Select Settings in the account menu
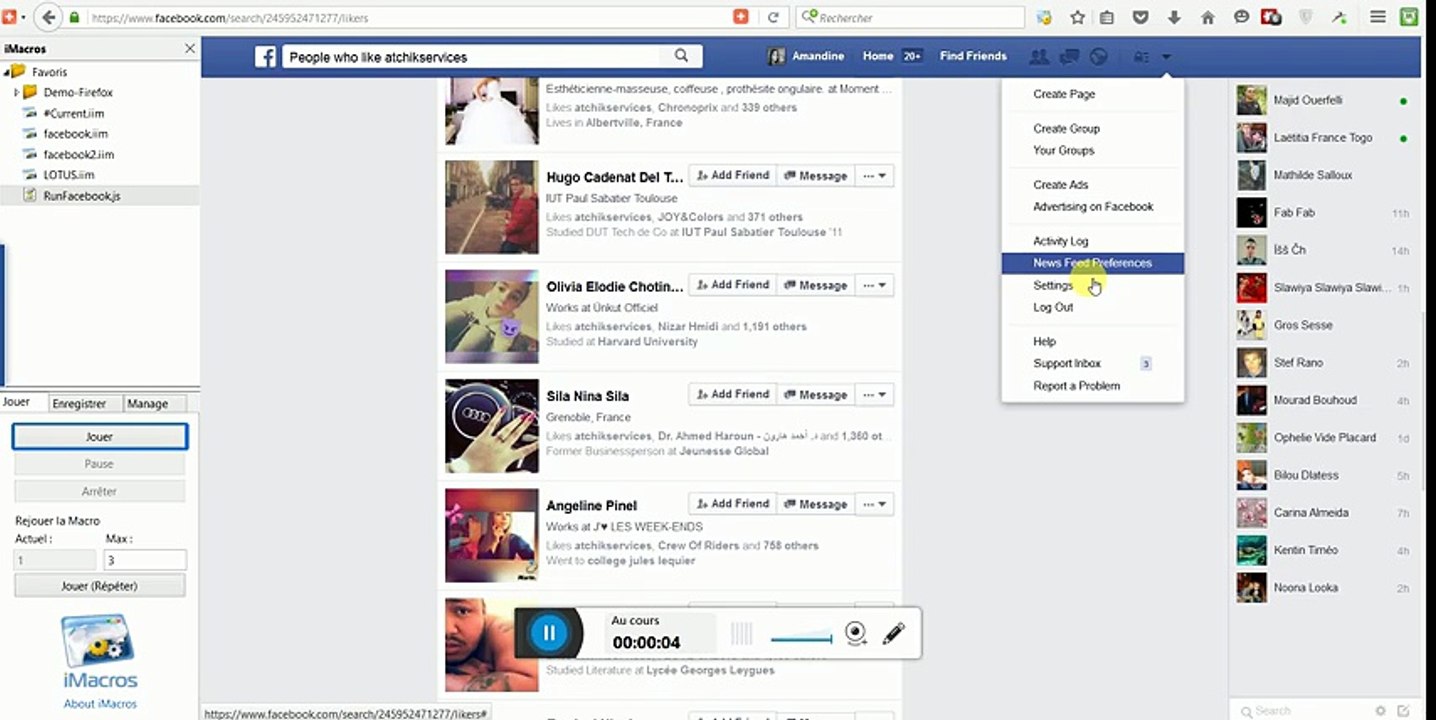 (1053, 285)
